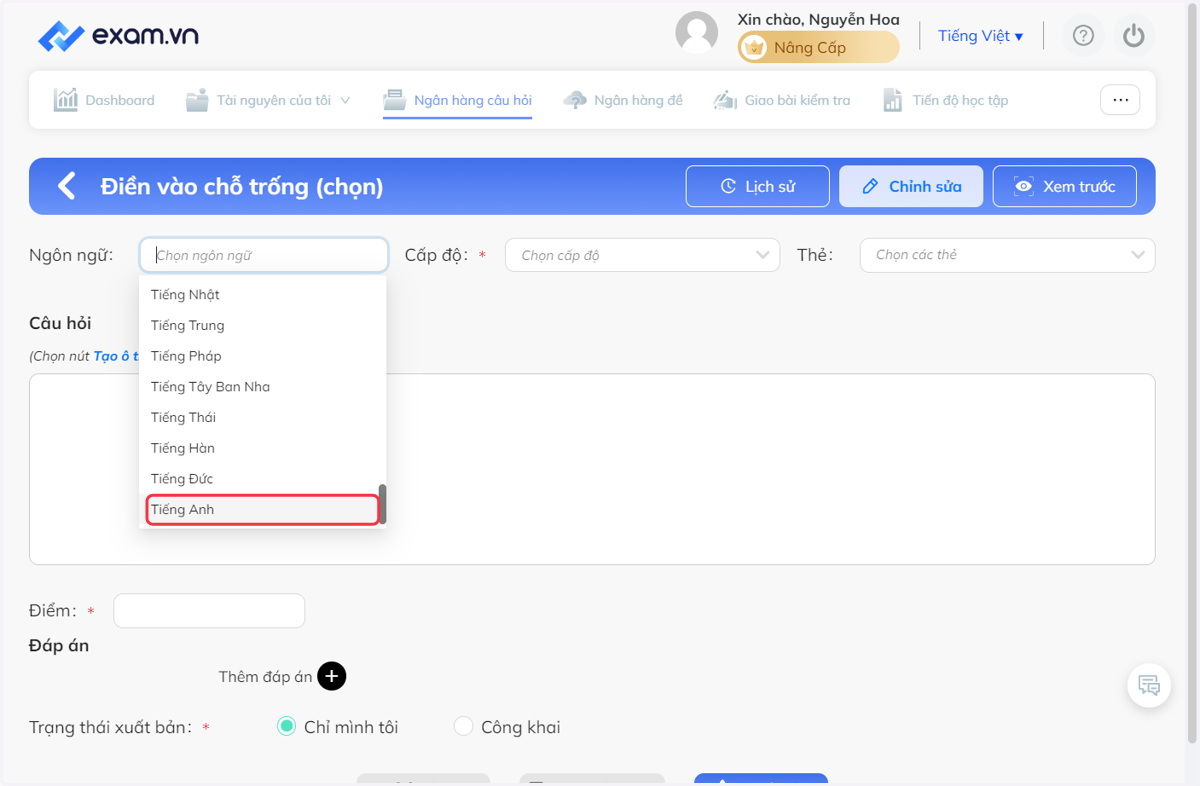
Task: Go to the Dashboard tab
Action: pos(104,100)
